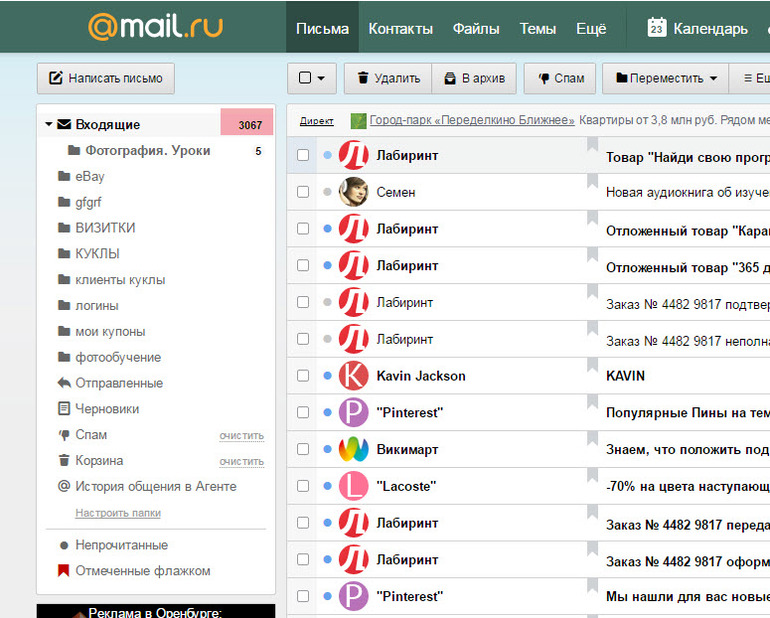Click the Викимарт colorful avatar
The width and height of the screenshot is (770, 618).
pyautogui.click(x=354, y=449)
